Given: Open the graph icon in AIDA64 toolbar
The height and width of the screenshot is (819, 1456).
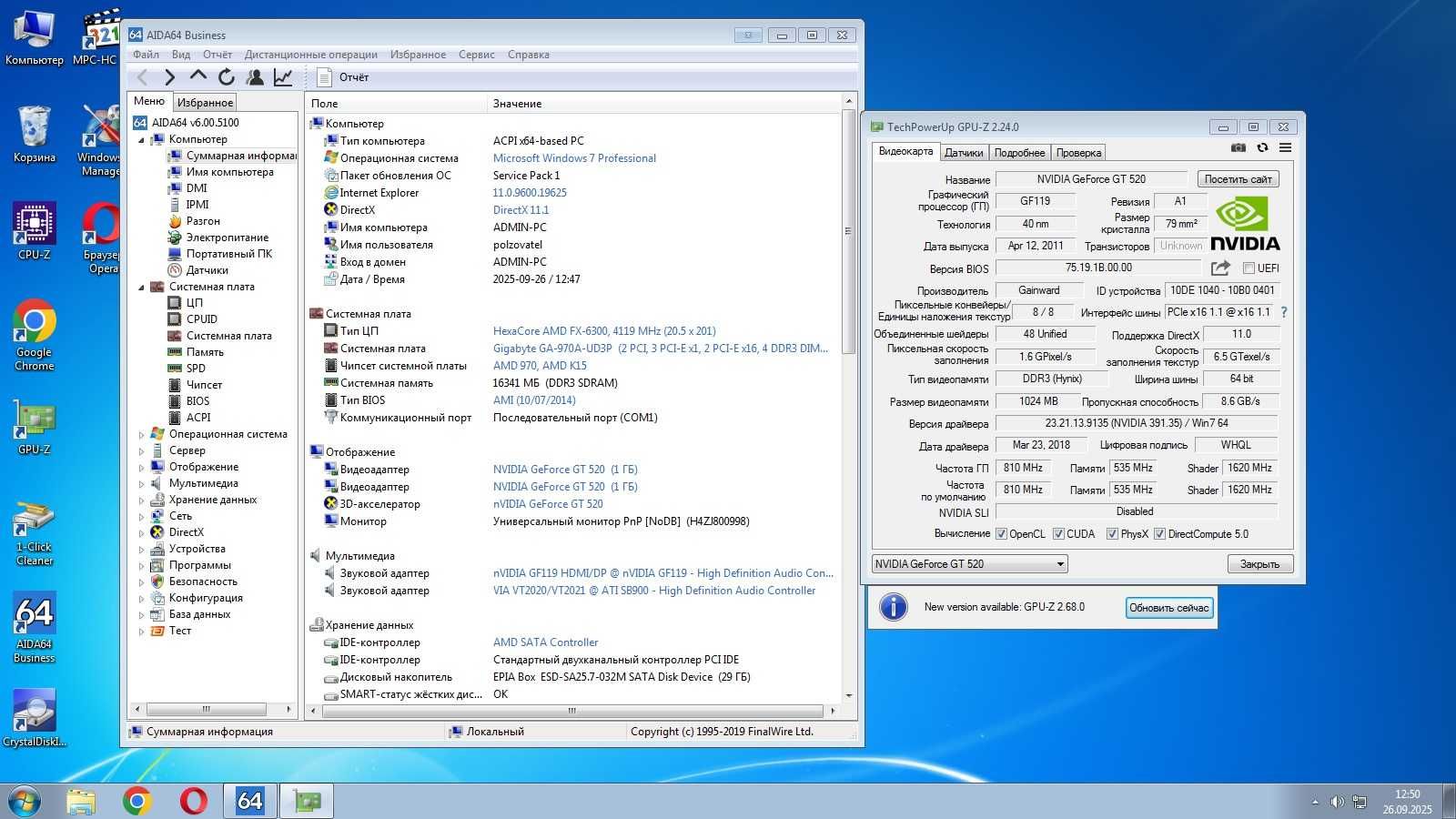Looking at the screenshot, I should click(283, 77).
